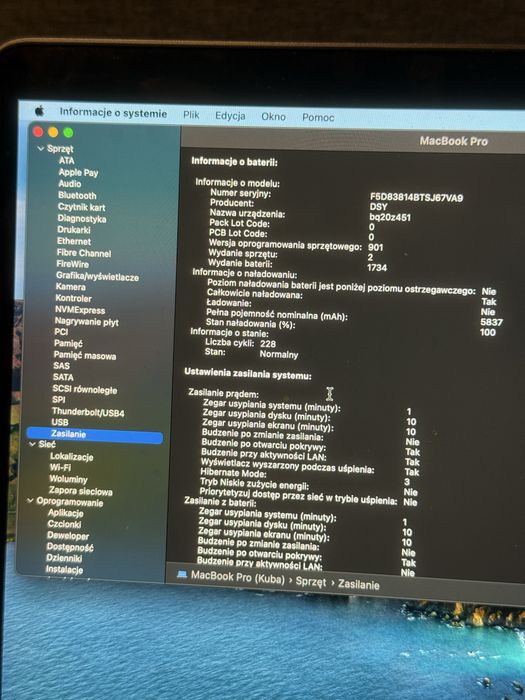Select NVMExpress in the sidebar

pos(80,310)
